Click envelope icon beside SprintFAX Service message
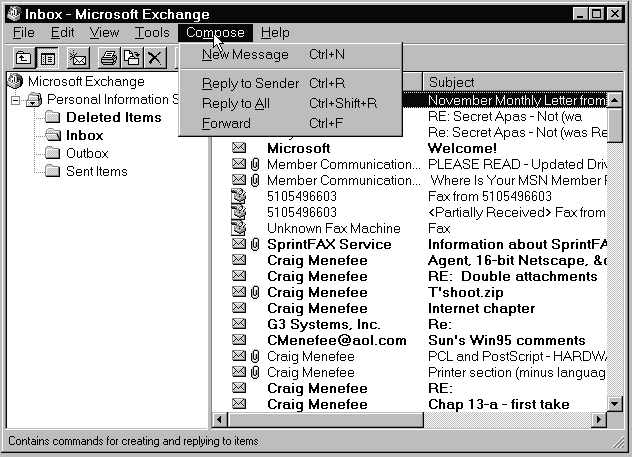 (239, 244)
